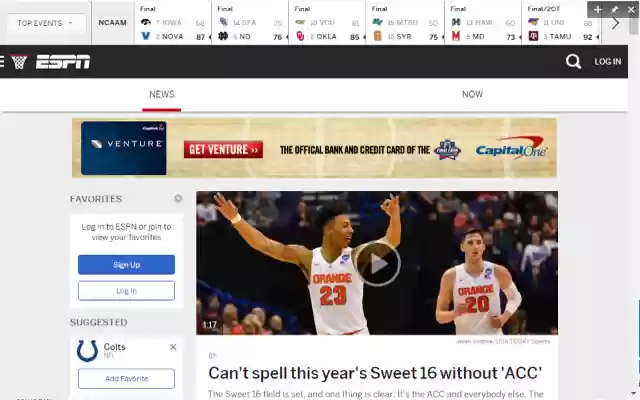Dismiss the Colts suggestion with X

point(173,347)
